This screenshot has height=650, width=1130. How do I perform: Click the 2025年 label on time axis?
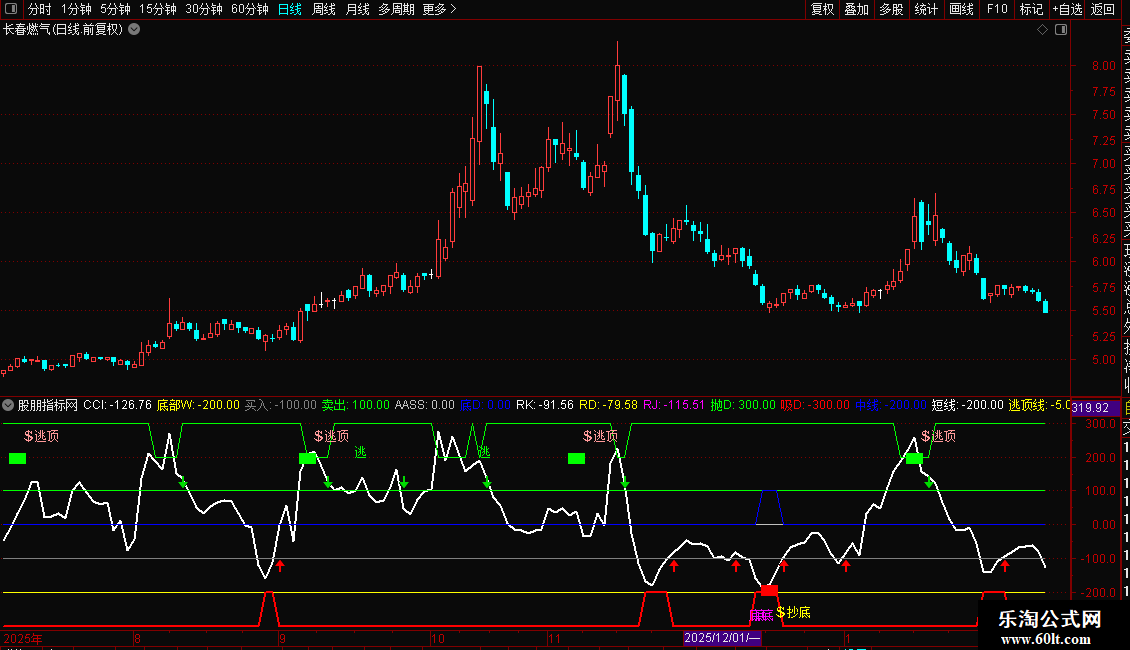pos(23,638)
